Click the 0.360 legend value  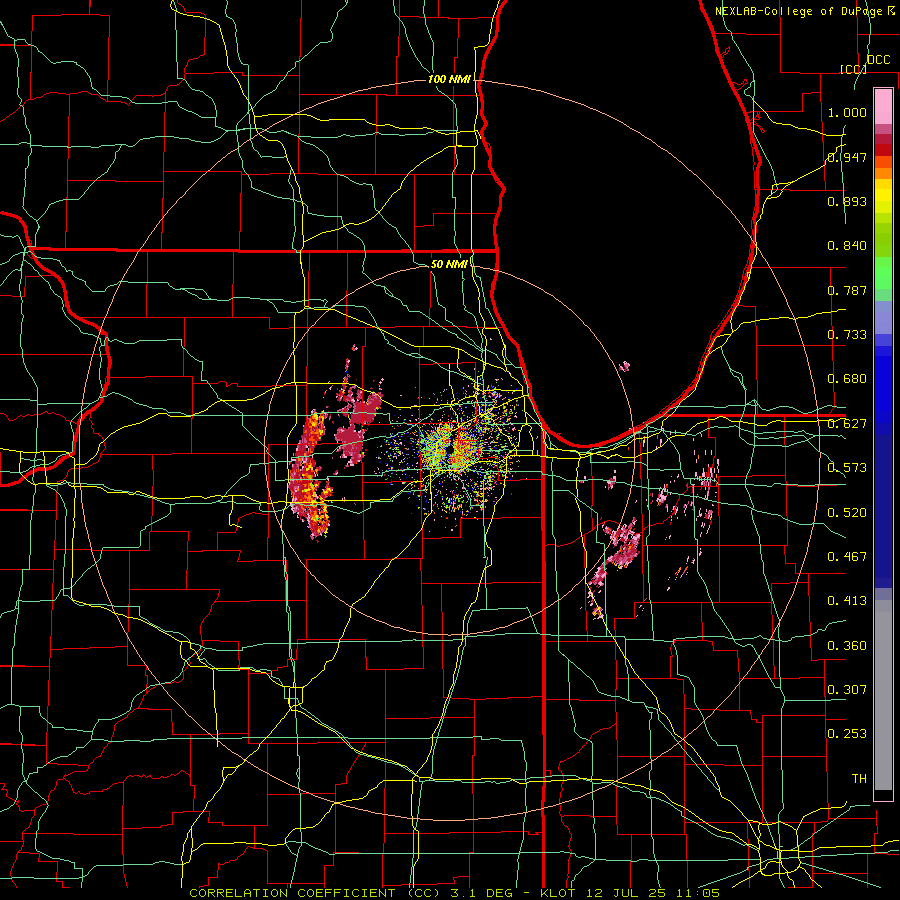[x=847, y=646]
